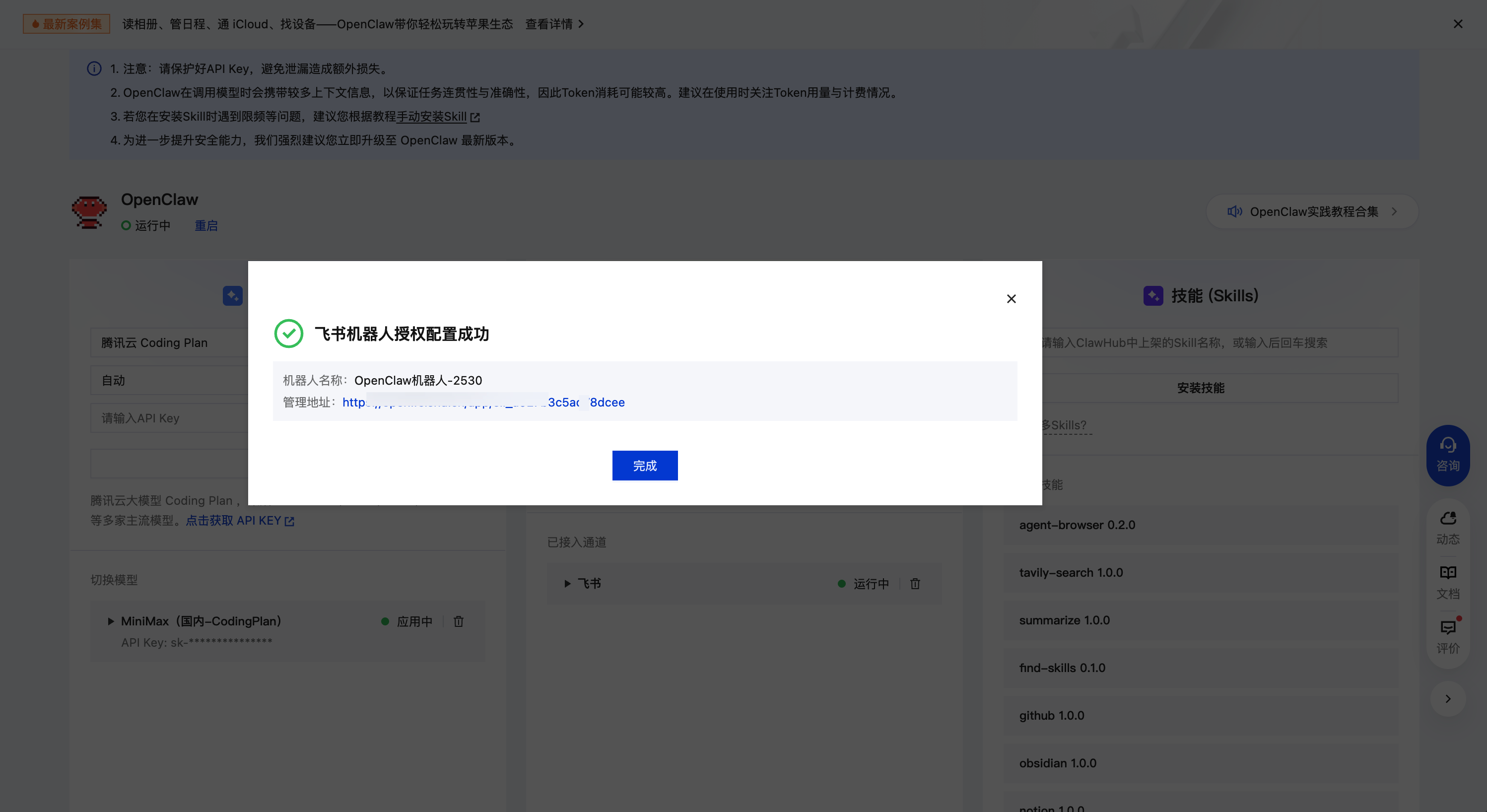Expand the 飞书 channel entry
Screen dimensions: 1487x812
click(x=566, y=584)
